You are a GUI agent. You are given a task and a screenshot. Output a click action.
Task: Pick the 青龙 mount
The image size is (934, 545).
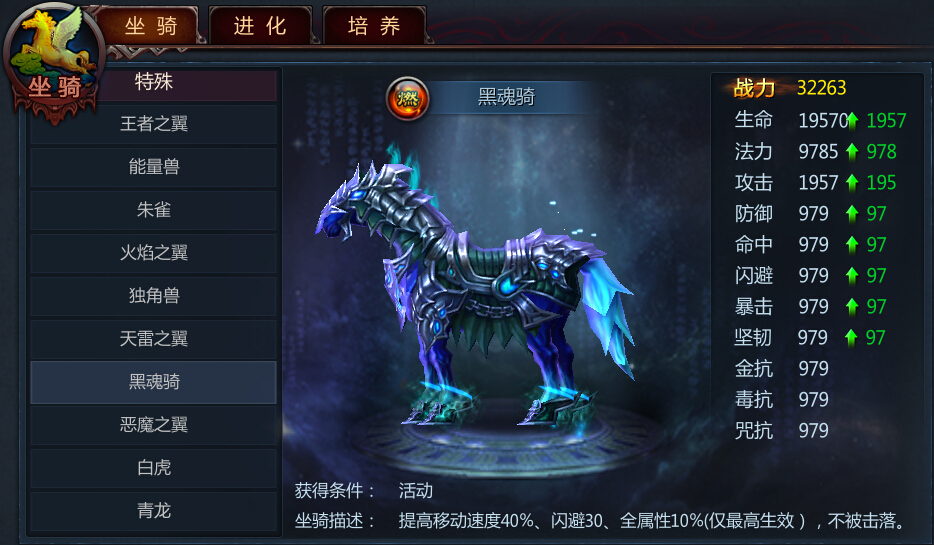tap(154, 510)
